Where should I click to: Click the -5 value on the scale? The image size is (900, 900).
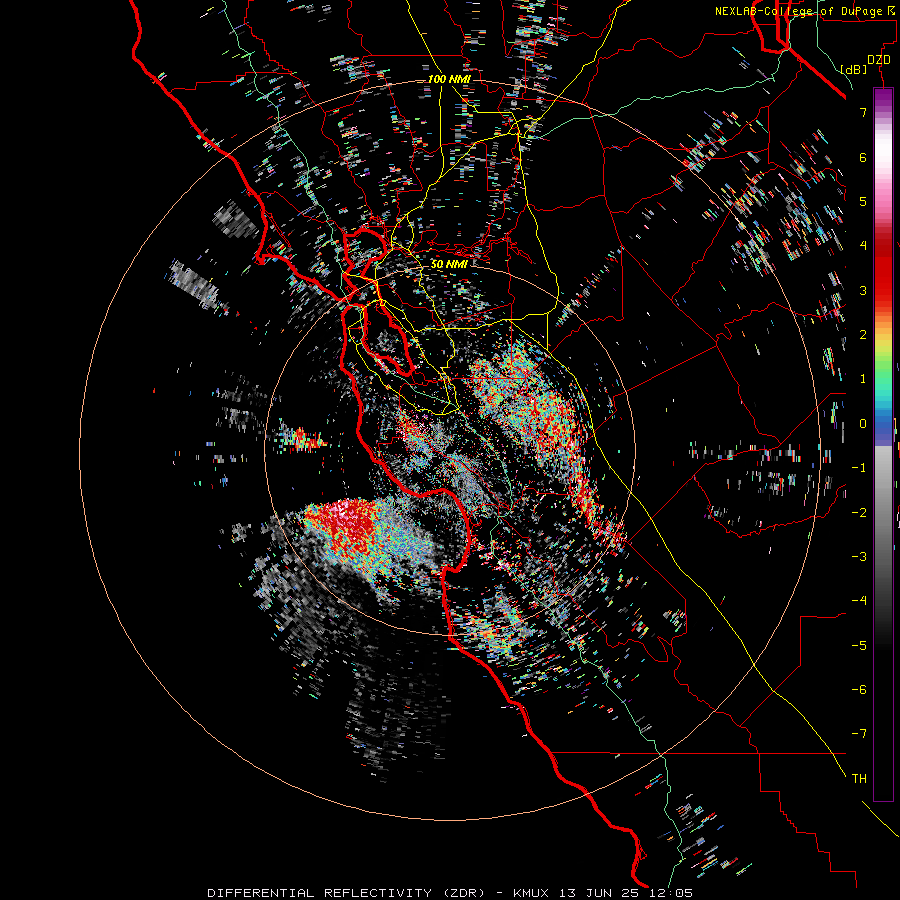pos(859,645)
